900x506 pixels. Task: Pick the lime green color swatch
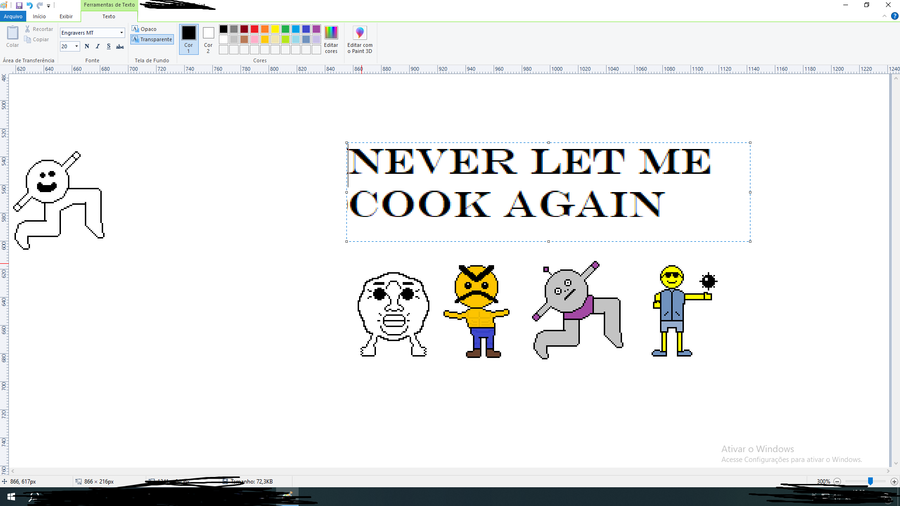[x=285, y=40]
